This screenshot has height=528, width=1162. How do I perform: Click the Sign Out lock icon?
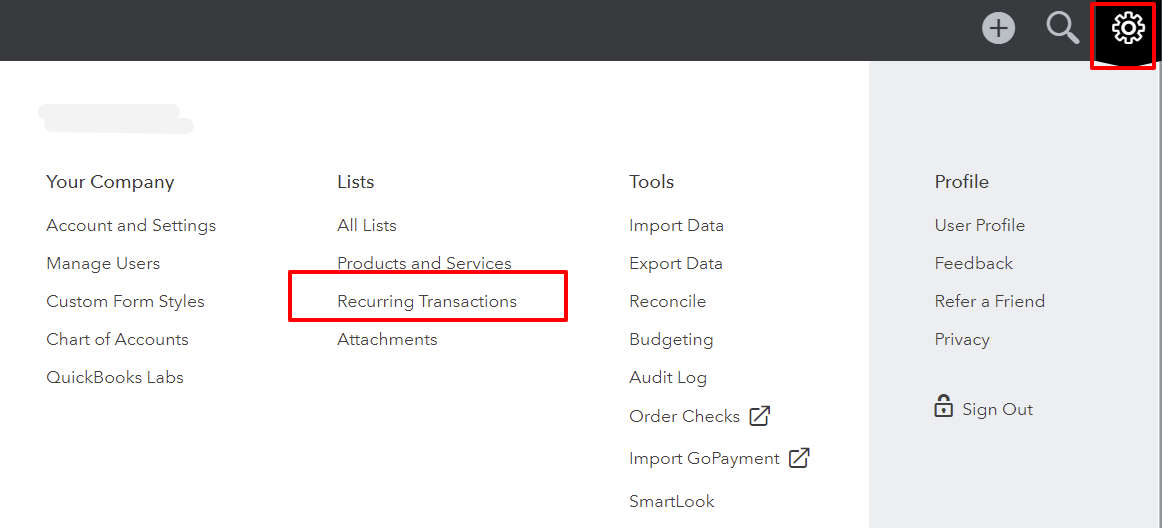tap(943, 407)
